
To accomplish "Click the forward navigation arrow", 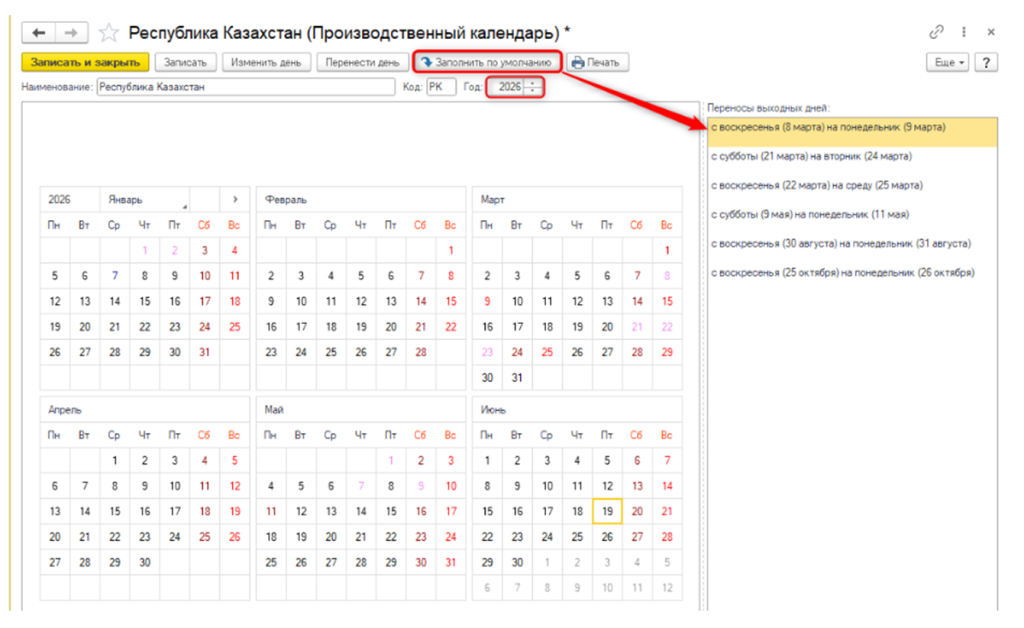I will pos(72,33).
